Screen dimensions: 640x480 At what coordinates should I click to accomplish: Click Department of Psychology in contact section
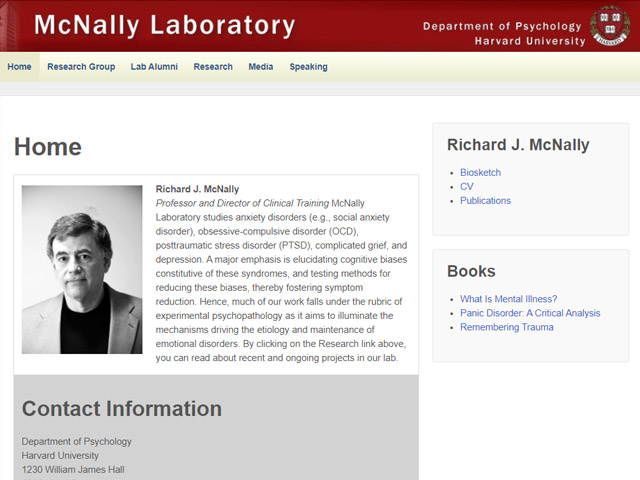coord(77,442)
